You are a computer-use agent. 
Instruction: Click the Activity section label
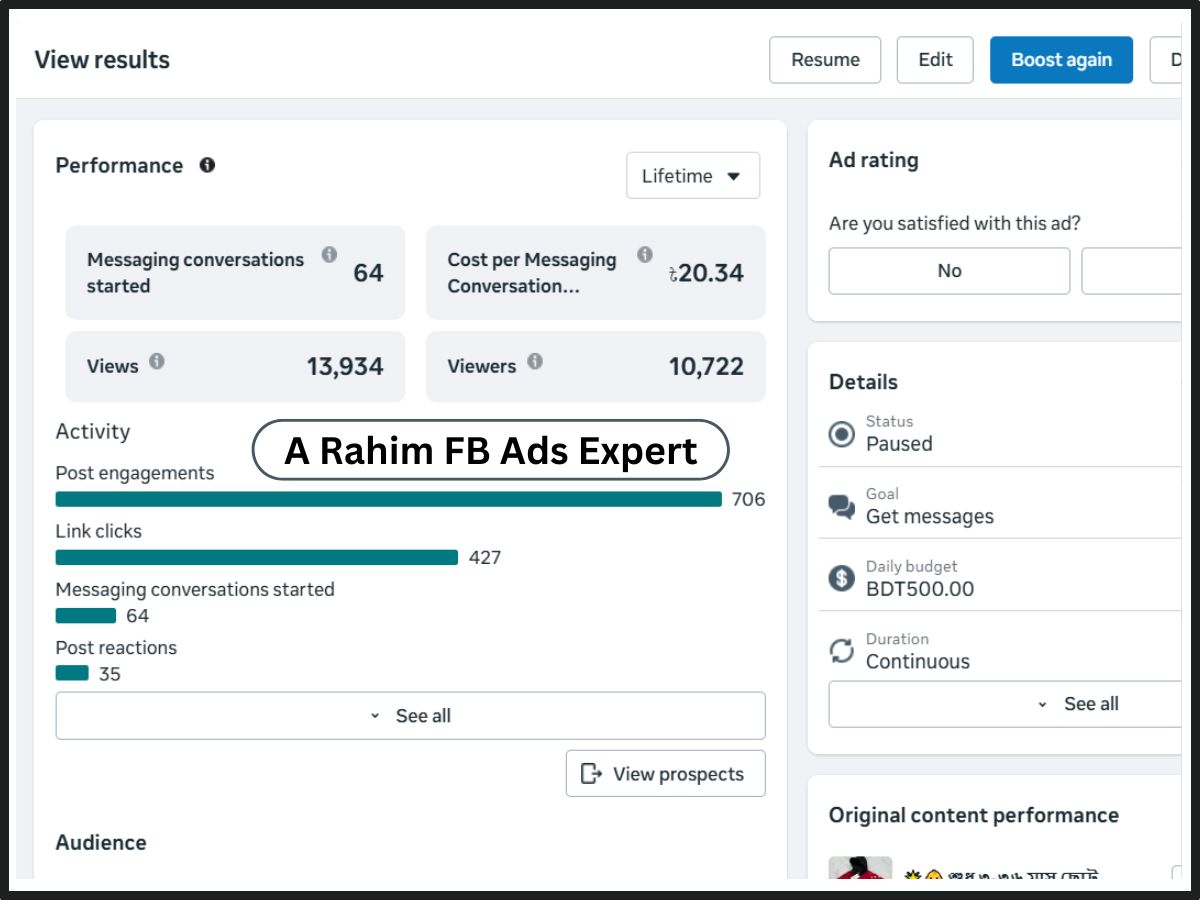point(93,431)
